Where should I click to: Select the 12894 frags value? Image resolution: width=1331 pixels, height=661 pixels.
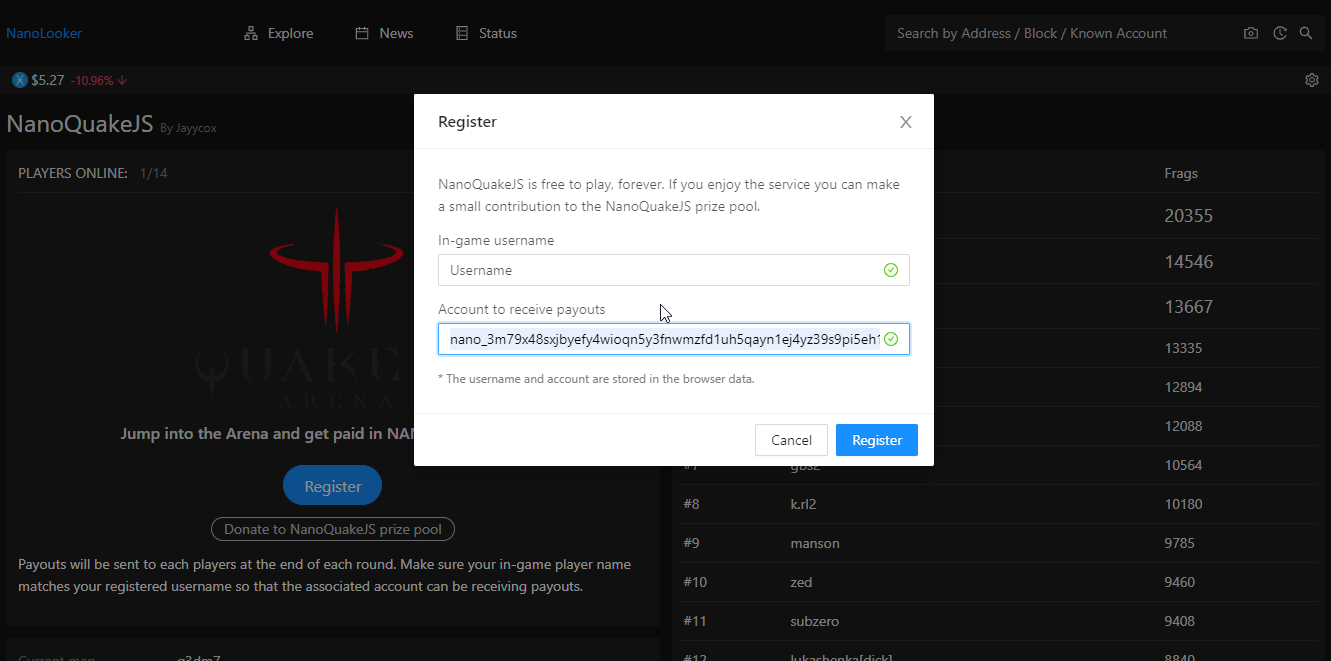[x=1183, y=387]
